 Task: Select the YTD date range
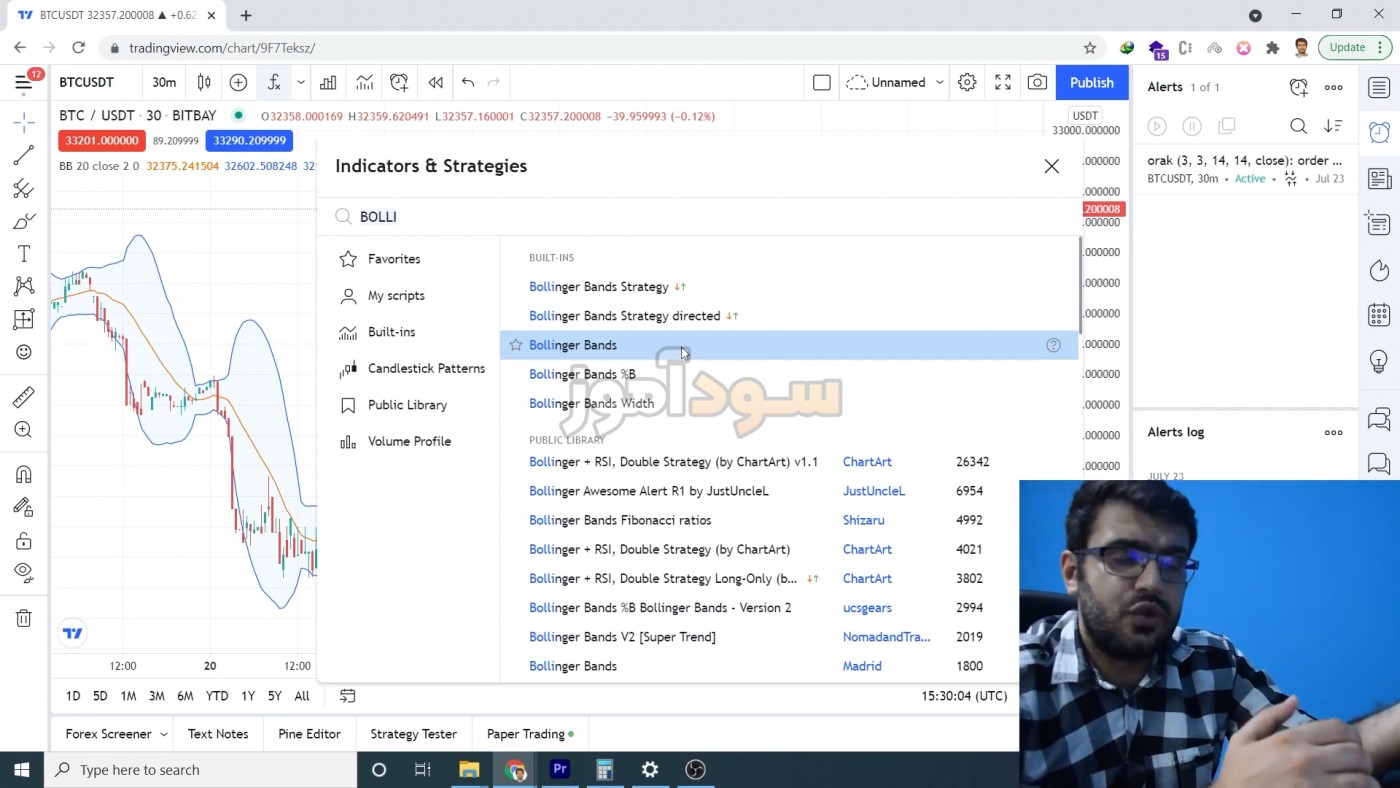[x=217, y=696]
